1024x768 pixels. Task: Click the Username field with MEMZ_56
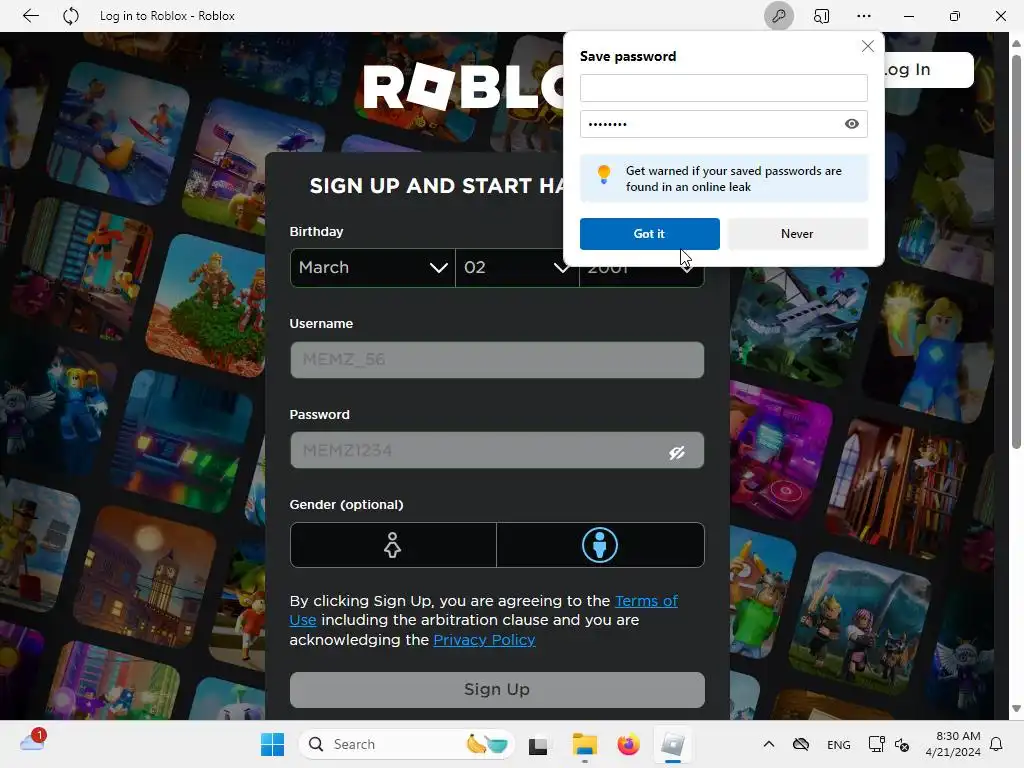(497, 360)
